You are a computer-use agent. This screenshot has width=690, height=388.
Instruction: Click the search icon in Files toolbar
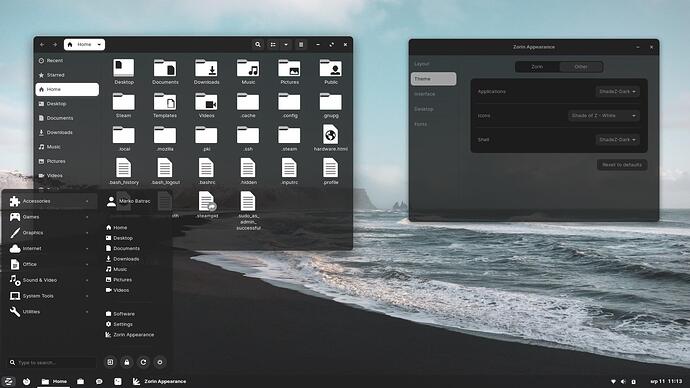tap(258, 44)
